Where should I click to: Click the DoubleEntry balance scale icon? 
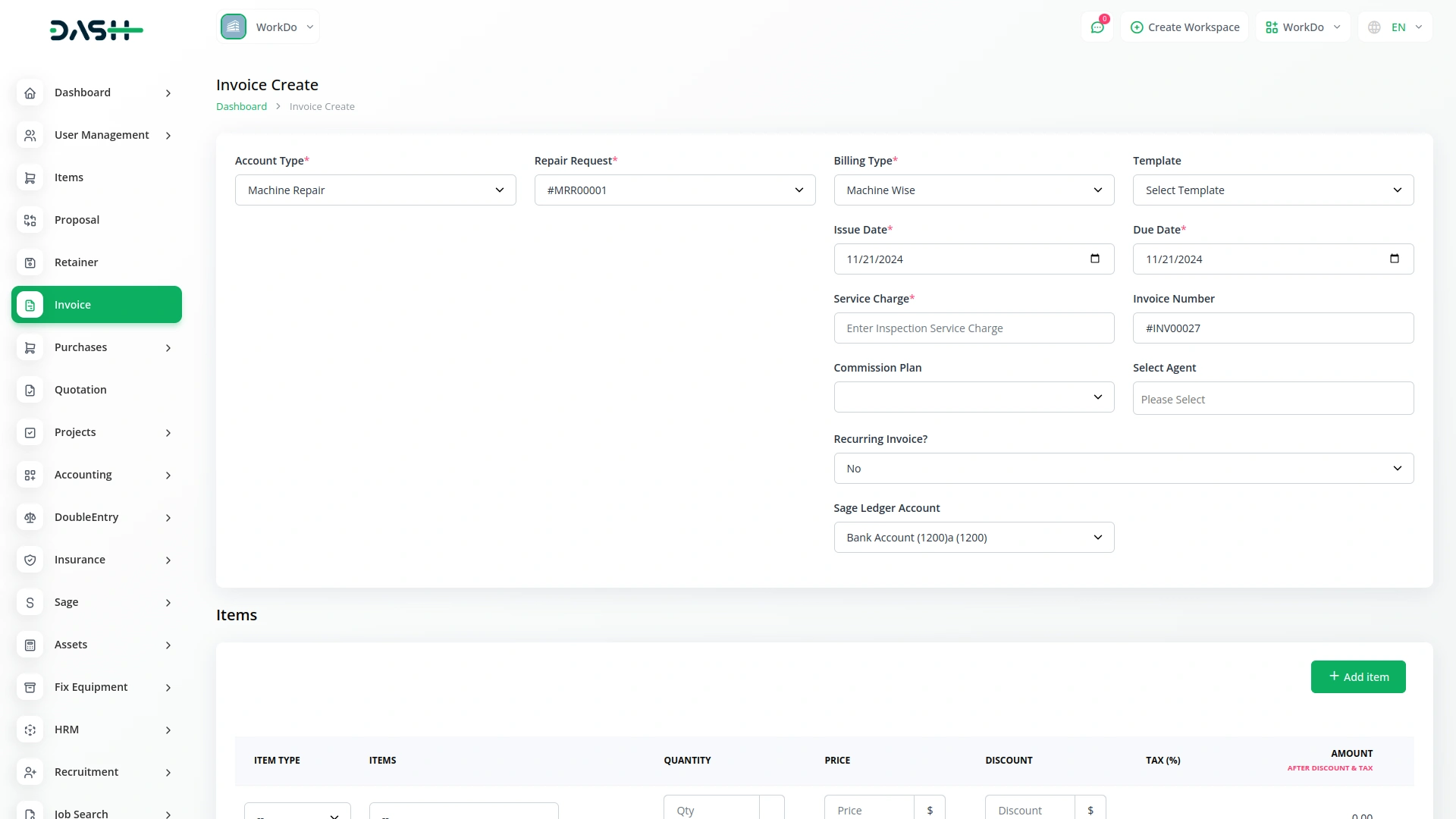coord(30,517)
